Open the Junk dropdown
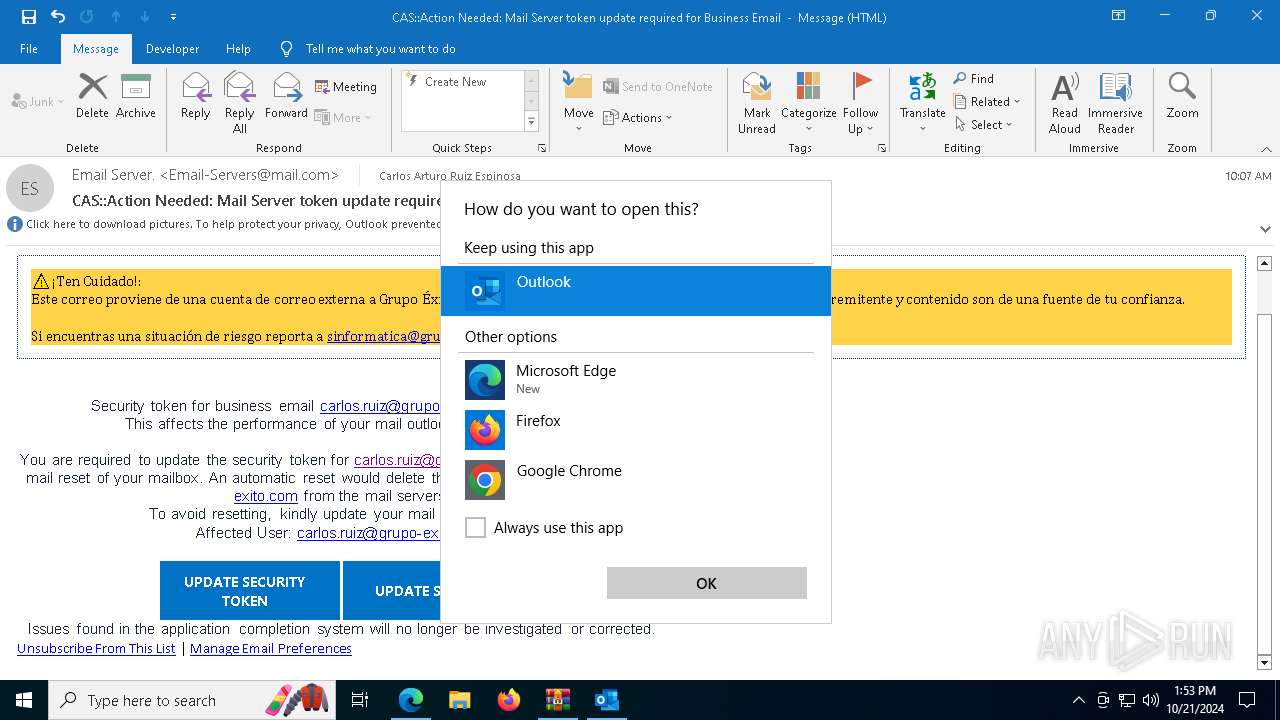This screenshot has width=1280, height=720. (x=37, y=101)
